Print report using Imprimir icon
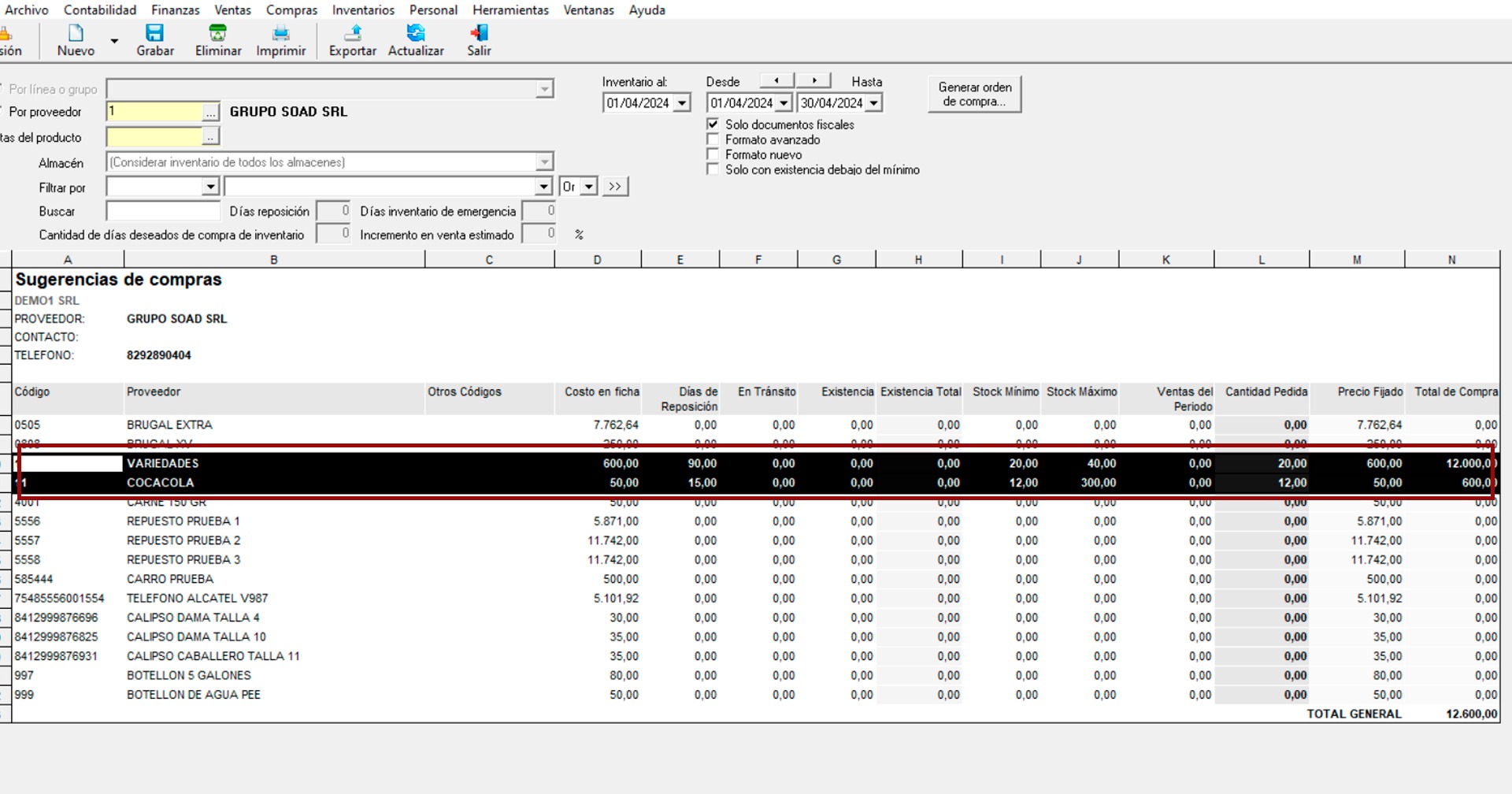1512x794 pixels. point(280,33)
